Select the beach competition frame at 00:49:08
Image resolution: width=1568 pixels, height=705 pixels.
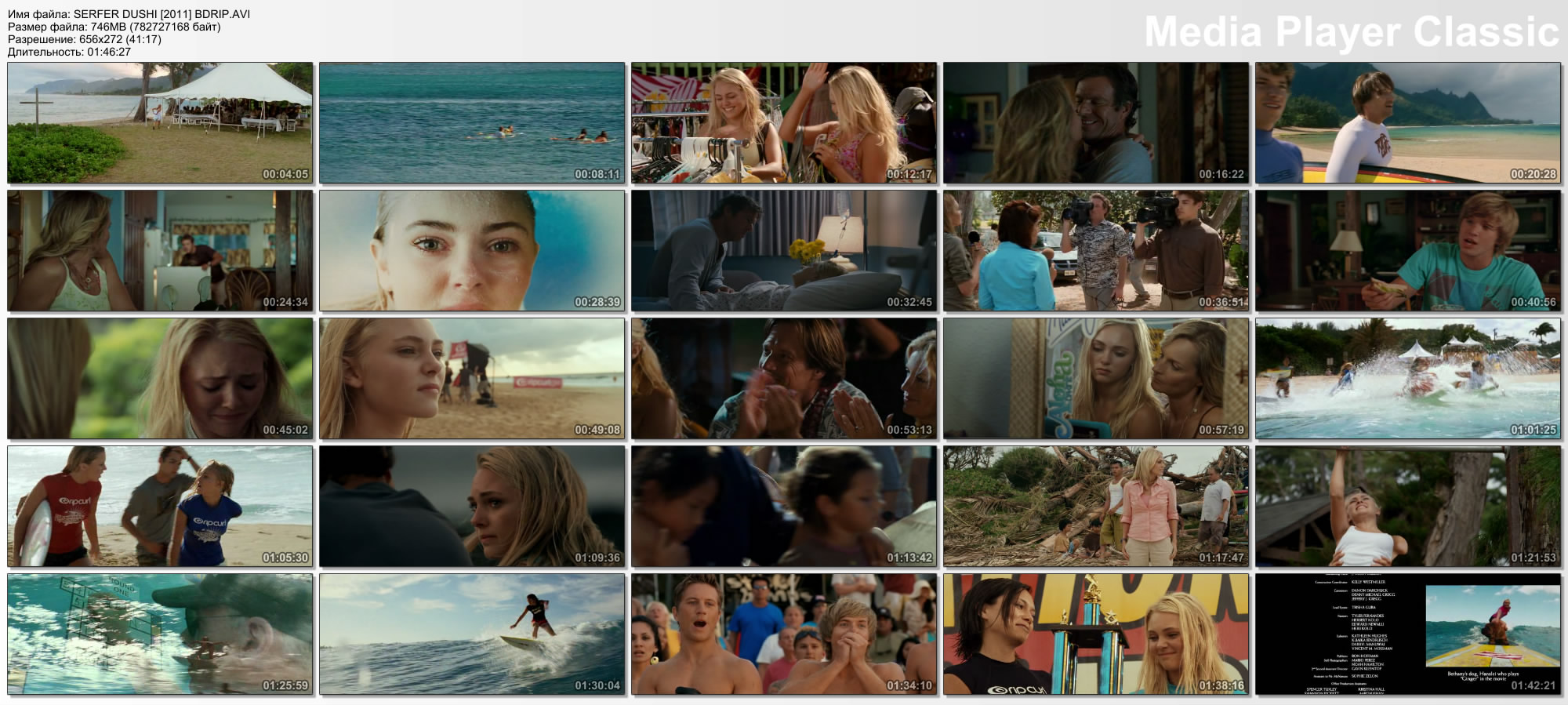point(472,379)
